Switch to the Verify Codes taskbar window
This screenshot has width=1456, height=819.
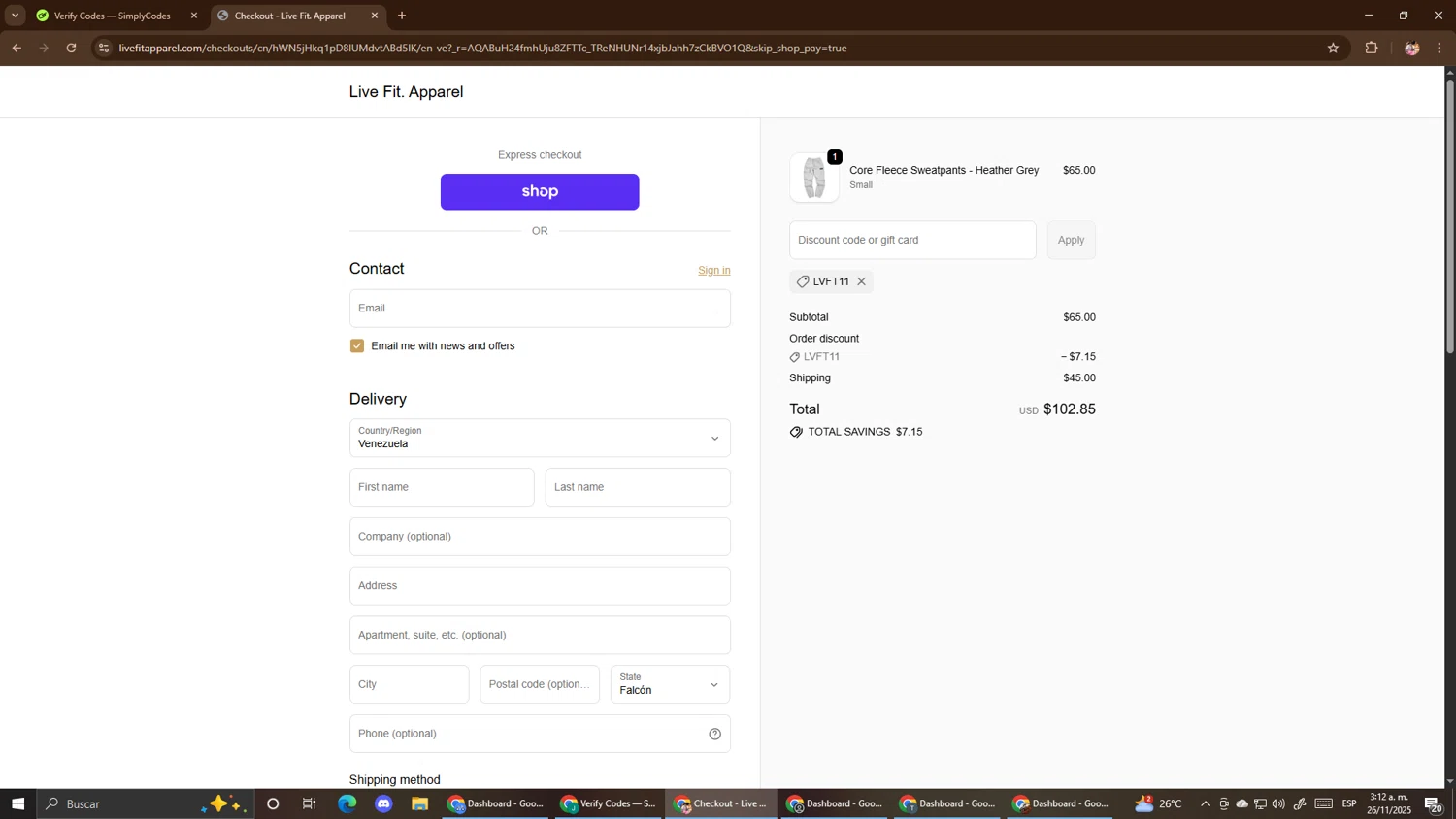point(609,803)
